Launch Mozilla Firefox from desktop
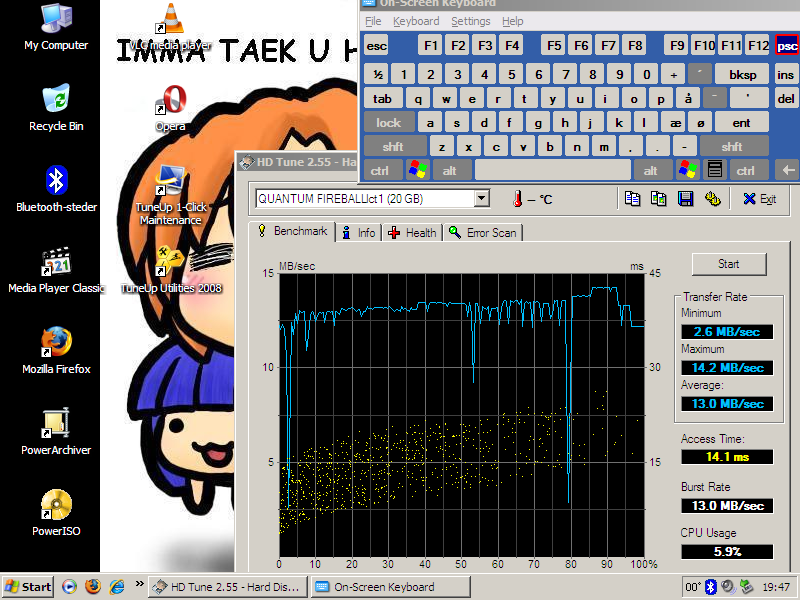800x600 pixels. [x=56, y=351]
